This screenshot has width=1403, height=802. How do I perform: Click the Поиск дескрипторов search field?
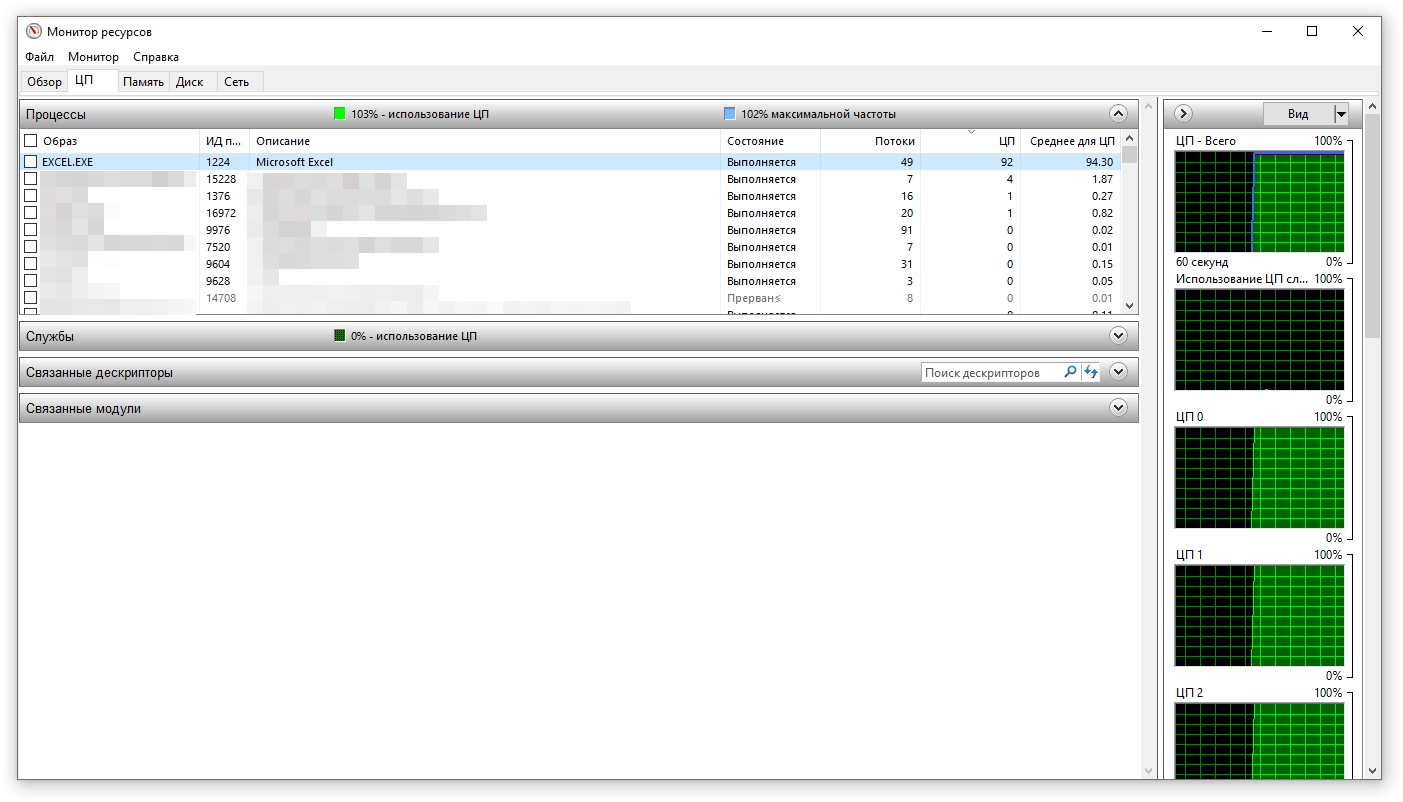click(x=990, y=373)
